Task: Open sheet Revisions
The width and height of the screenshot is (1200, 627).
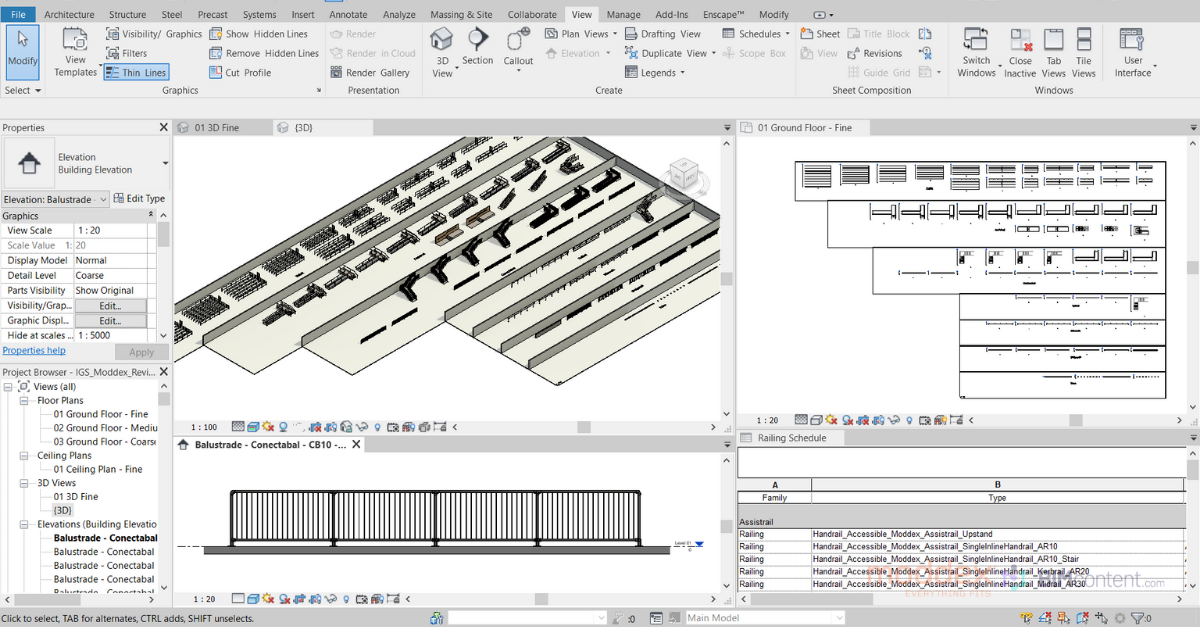Action: tap(874, 53)
